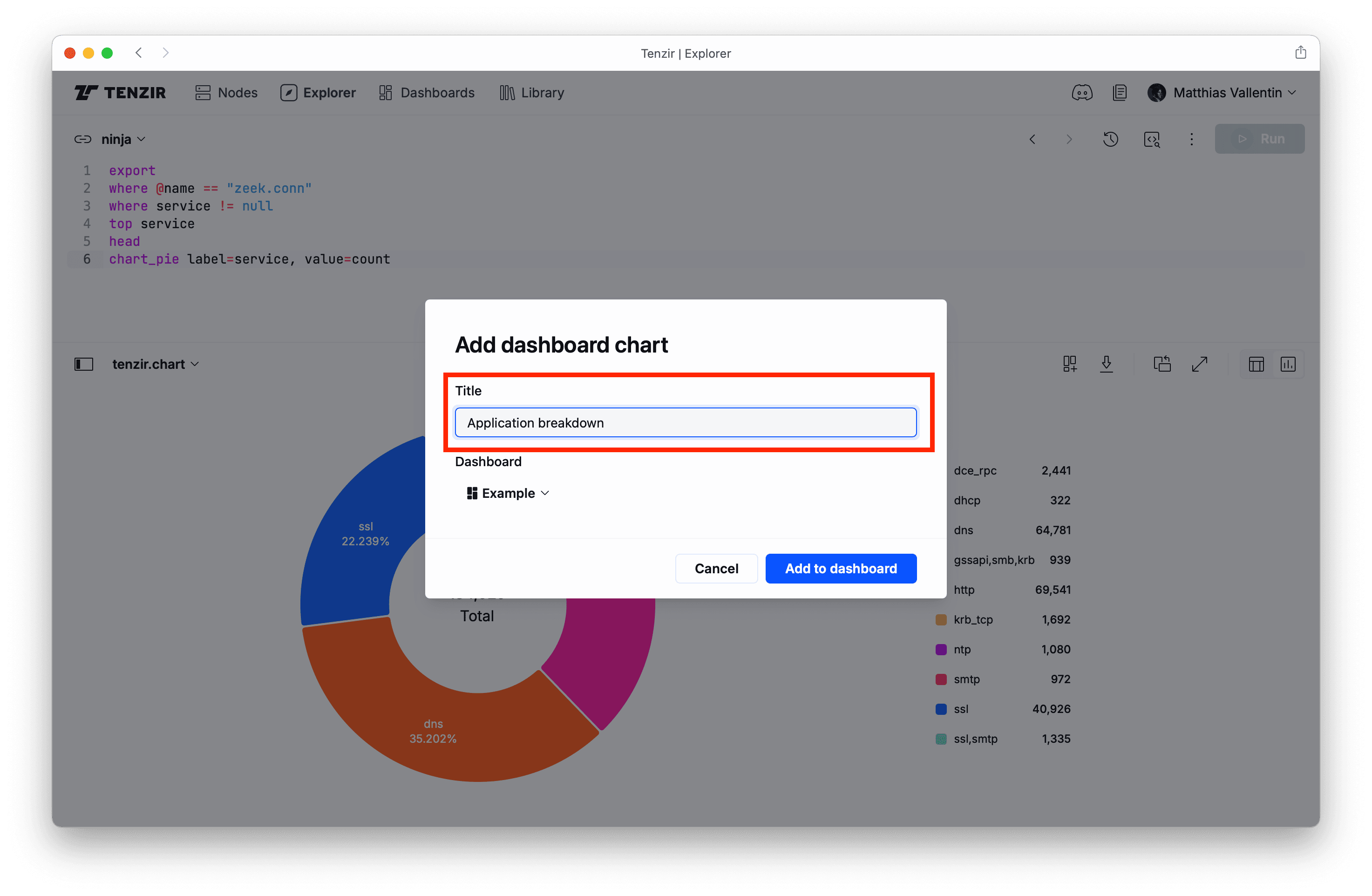Click the download results icon
The width and height of the screenshot is (1372, 896).
point(1106,364)
